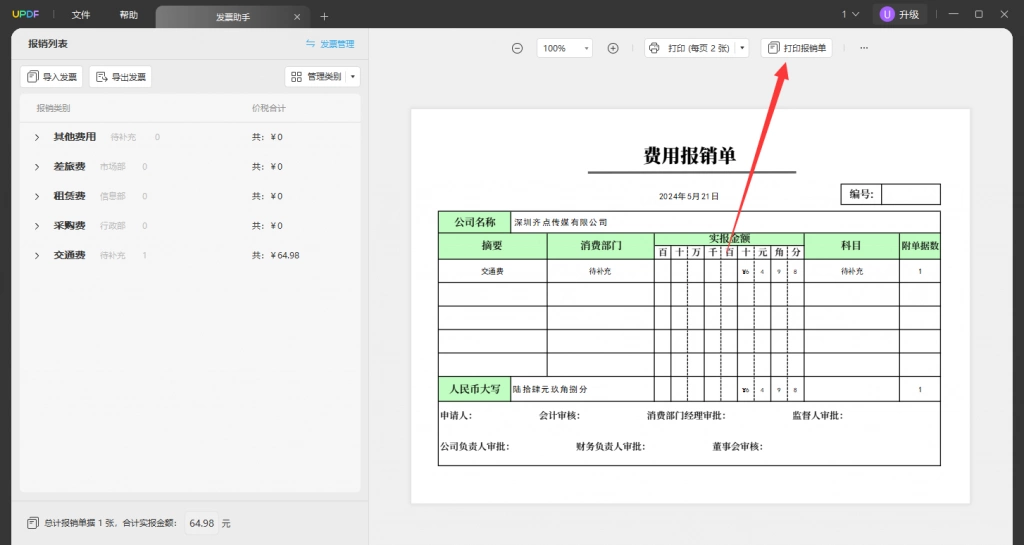Click 陆拾肆元玖角捌分 amount text

(550, 389)
